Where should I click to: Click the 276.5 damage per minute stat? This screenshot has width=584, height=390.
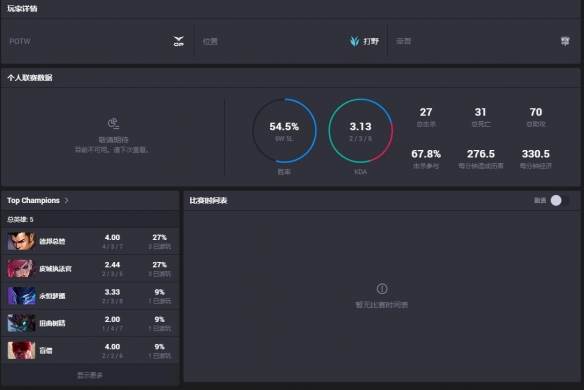click(481, 159)
